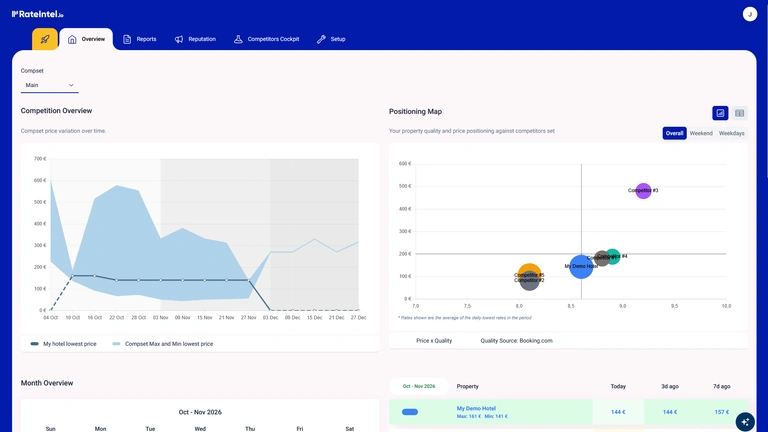Image resolution: width=768 pixels, height=432 pixels.
Task: Open My Demo Hotel property link
Action: 476,408
